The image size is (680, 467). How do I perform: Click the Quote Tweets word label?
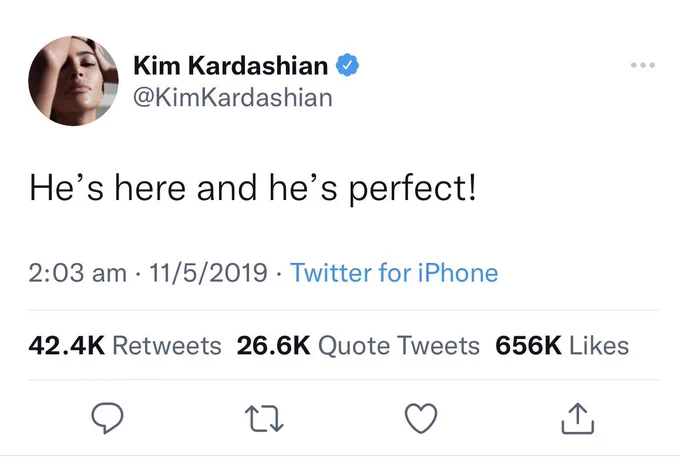click(x=399, y=346)
